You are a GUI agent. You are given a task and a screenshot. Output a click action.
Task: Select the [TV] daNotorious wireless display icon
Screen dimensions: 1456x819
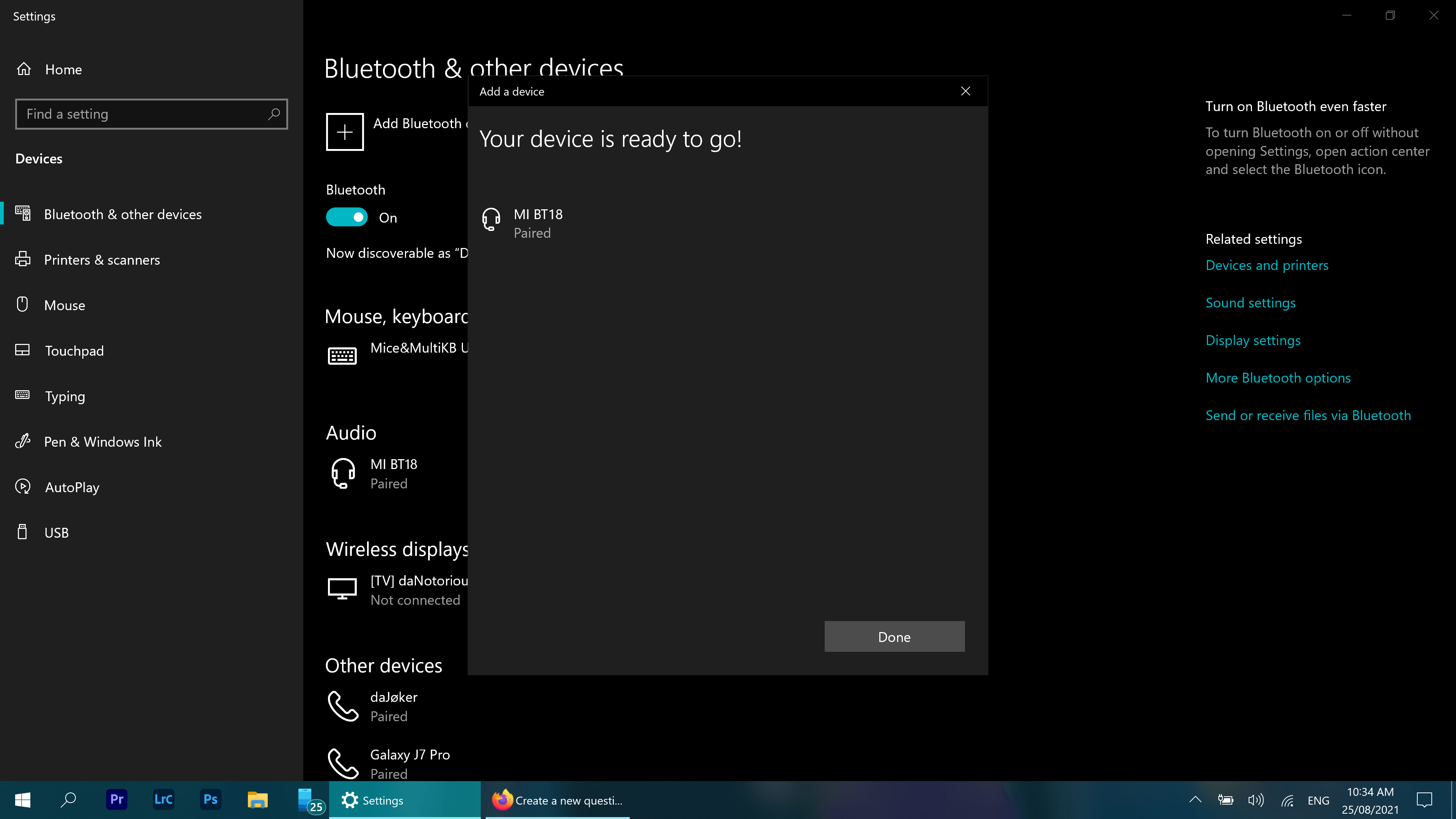pyautogui.click(x=342, y=589)
